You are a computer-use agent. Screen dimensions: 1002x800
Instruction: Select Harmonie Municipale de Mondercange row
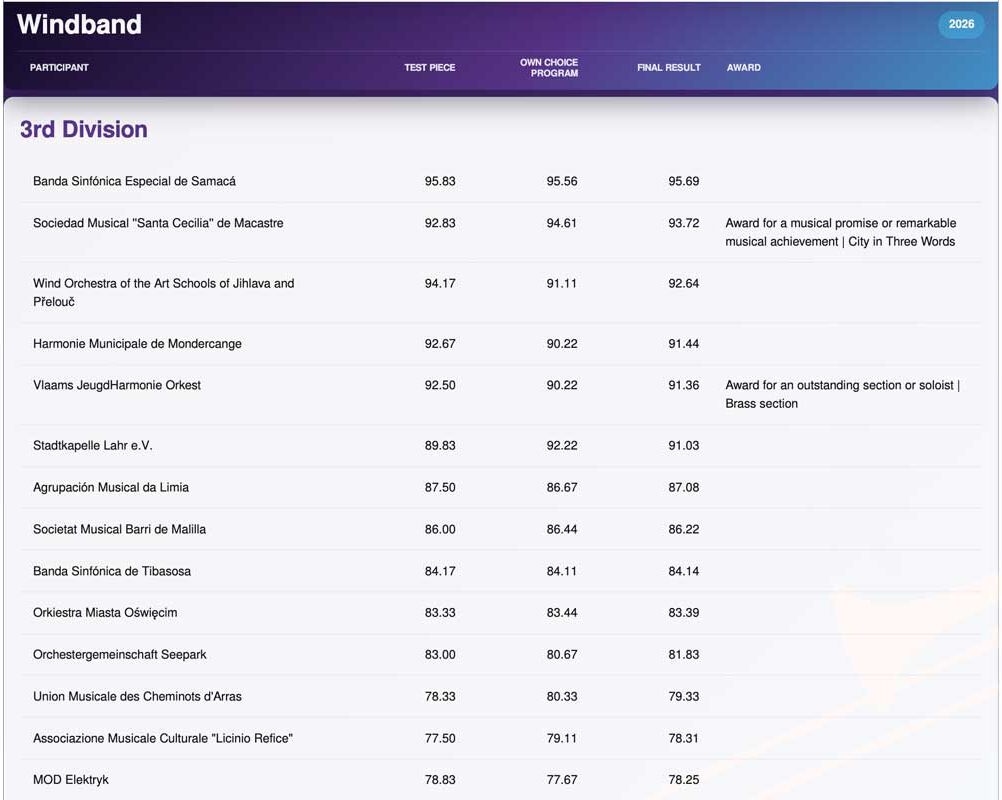click(500, 344)
